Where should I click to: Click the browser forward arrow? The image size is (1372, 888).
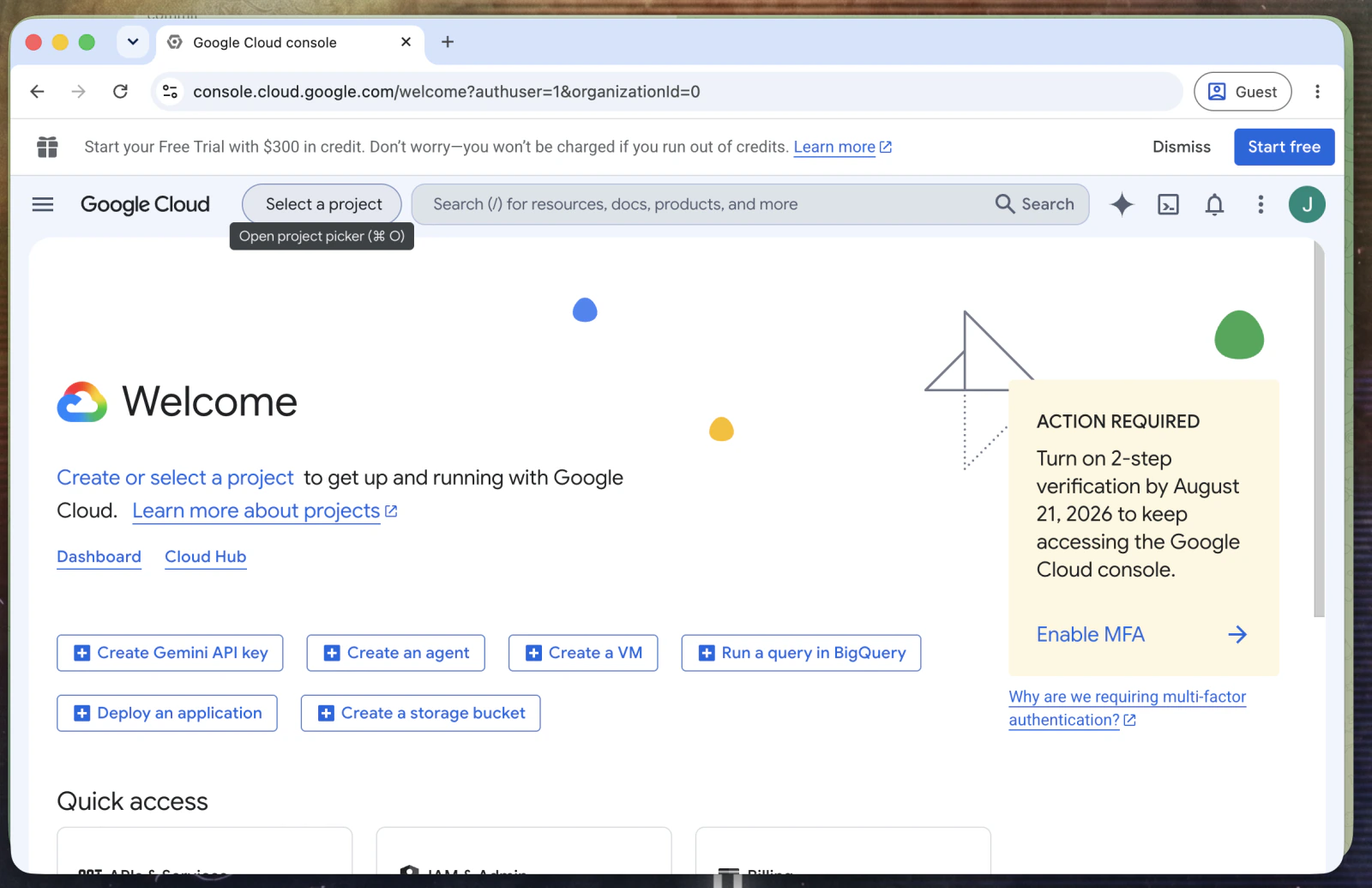tap(78, 92)
